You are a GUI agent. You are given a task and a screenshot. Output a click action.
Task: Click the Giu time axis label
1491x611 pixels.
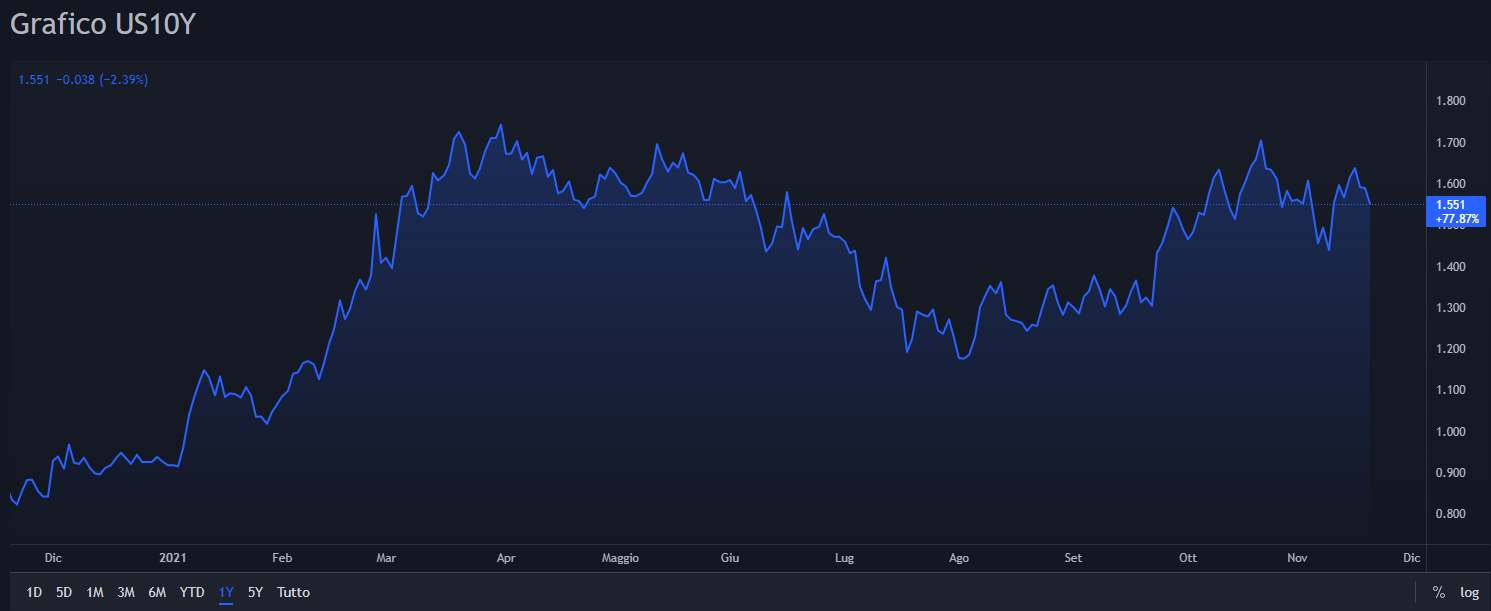click(730, 558)
